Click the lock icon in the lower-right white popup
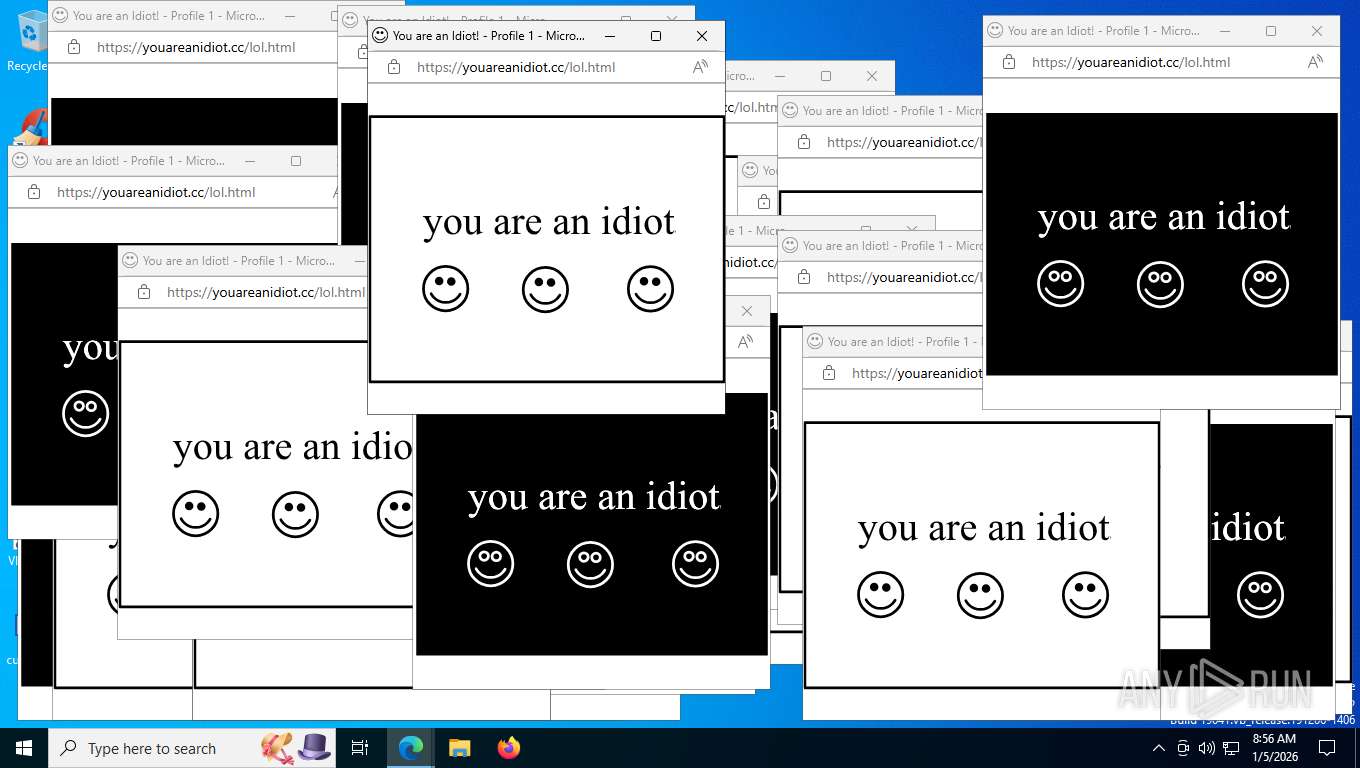 tap(829, 373)
